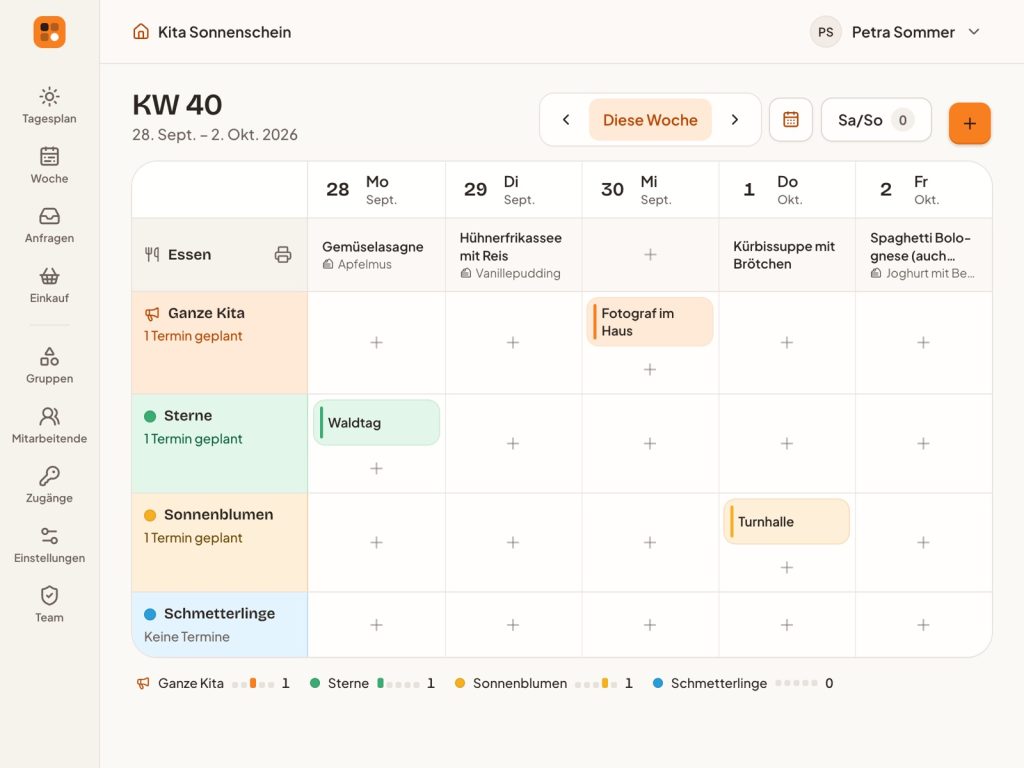
Task: Click the Essen row label
Action: click(x=189, y=255)
